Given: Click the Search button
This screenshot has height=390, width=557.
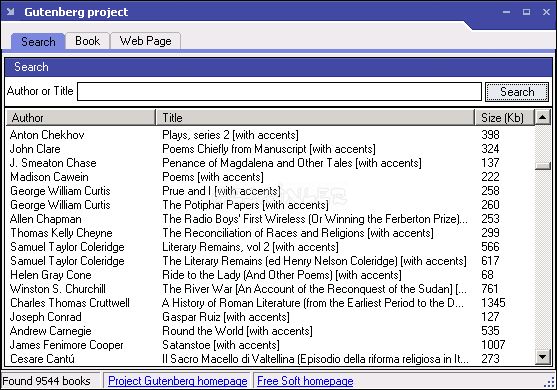Looking at the screenshot, I should 517,92.
